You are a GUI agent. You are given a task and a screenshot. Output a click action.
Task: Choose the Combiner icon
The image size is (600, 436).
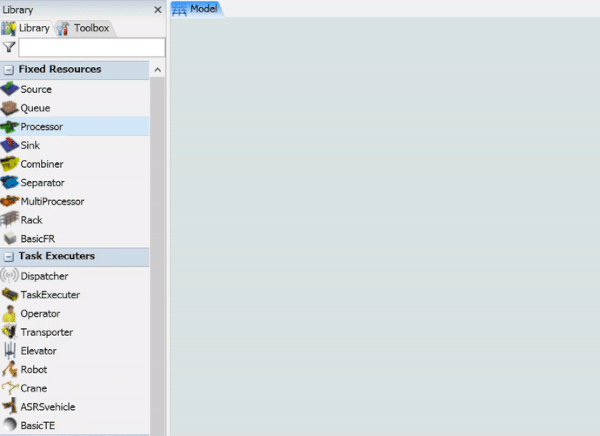click(x=10, y=164)
